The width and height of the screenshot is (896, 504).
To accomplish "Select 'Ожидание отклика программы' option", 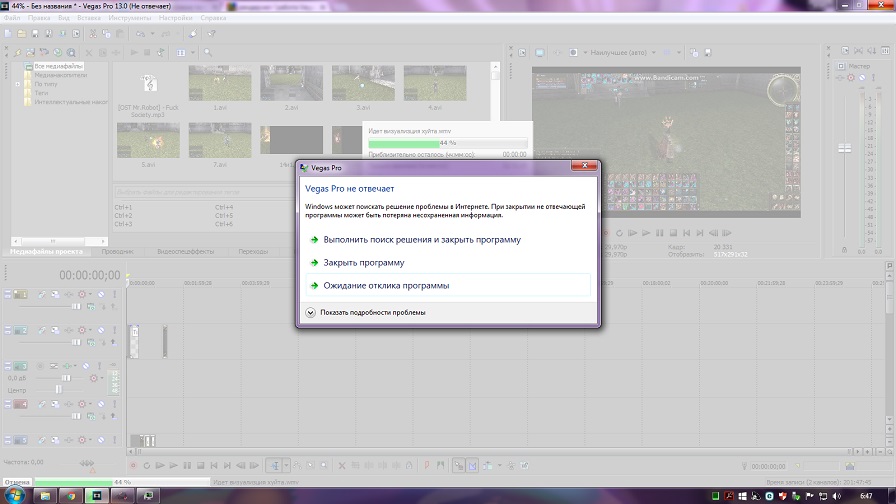I will 385,286.
